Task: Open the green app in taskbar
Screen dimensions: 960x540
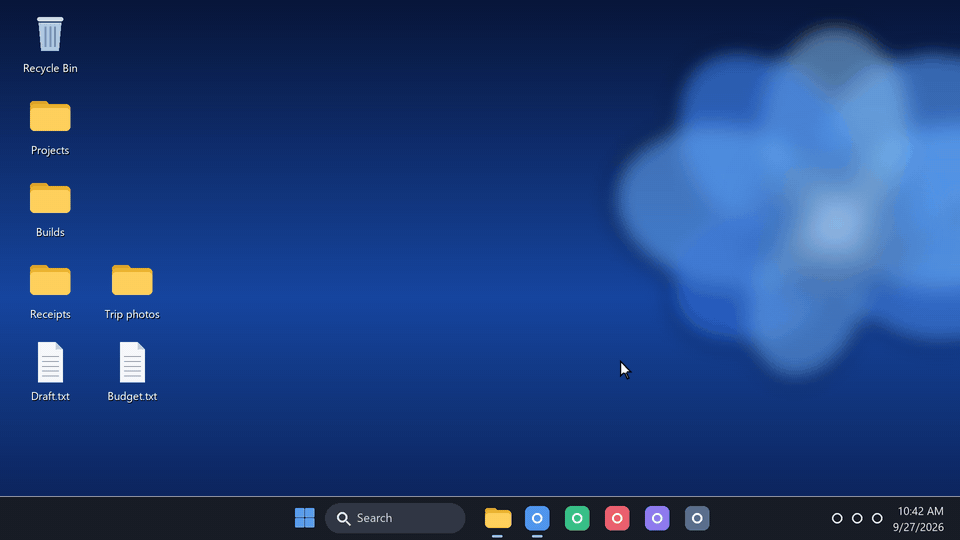Action: click(x=577, y=518)
